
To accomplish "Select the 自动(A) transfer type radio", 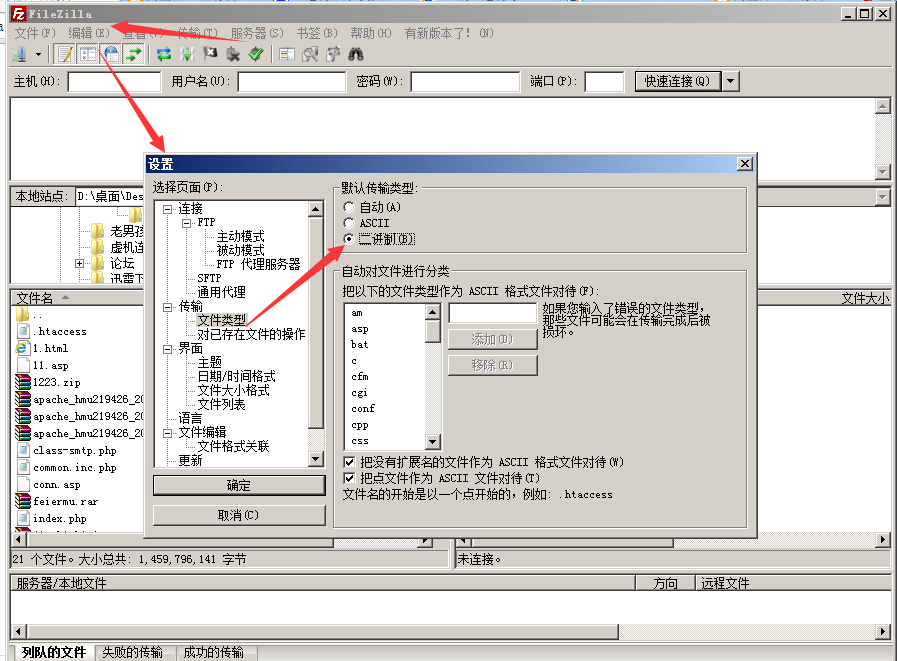I will tap(348, 207).
